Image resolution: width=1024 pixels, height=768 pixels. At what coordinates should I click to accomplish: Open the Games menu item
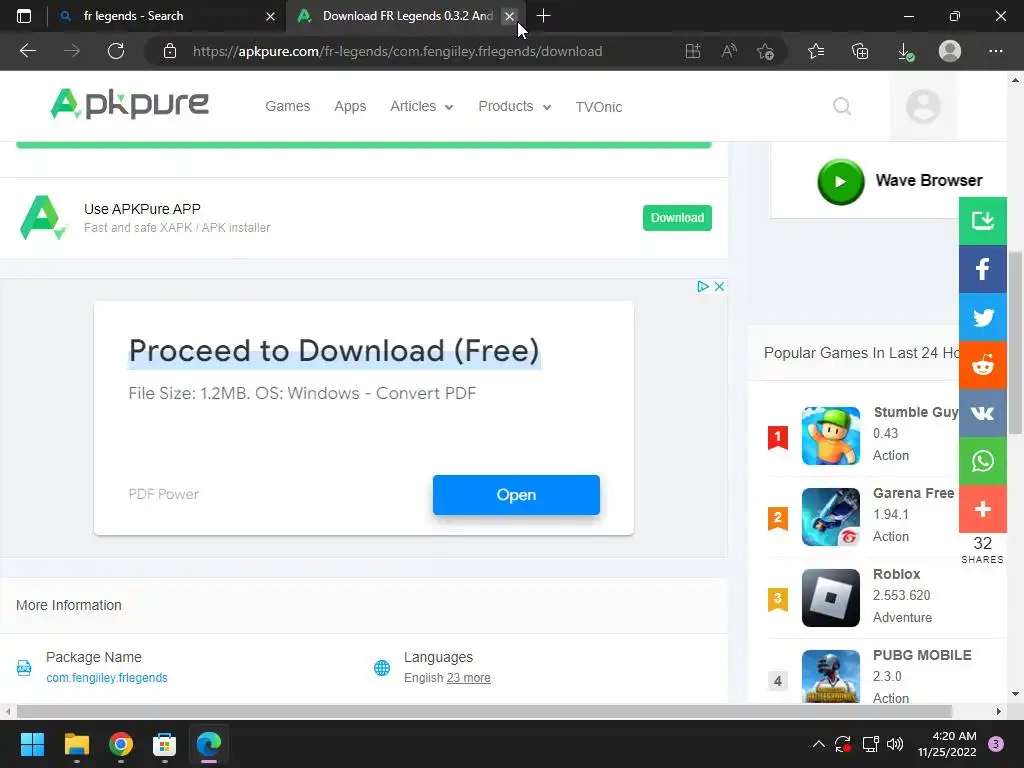point(287,106)
